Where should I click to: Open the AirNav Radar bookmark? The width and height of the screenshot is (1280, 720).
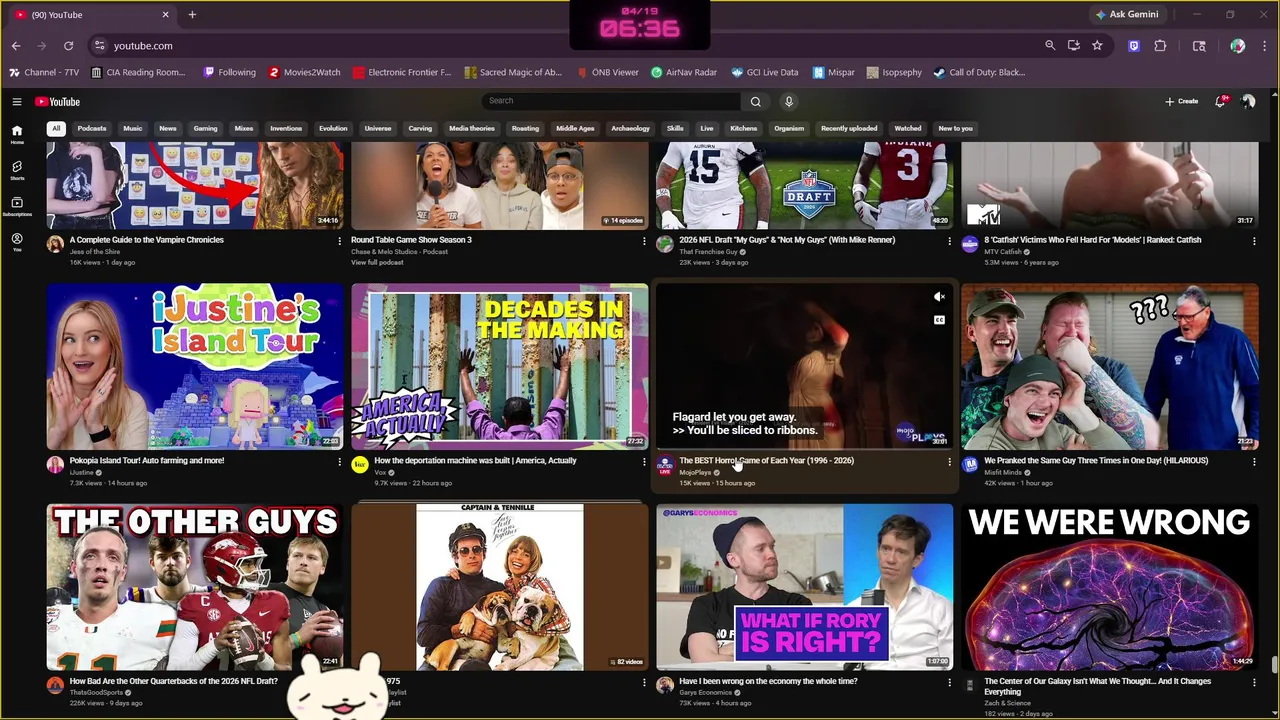tap(684, 72)
